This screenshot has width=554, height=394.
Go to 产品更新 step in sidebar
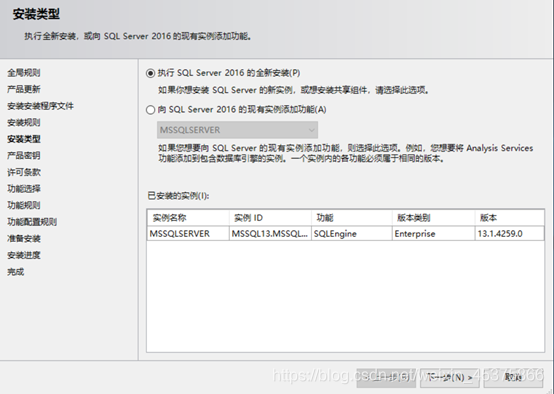pos(24,89)
